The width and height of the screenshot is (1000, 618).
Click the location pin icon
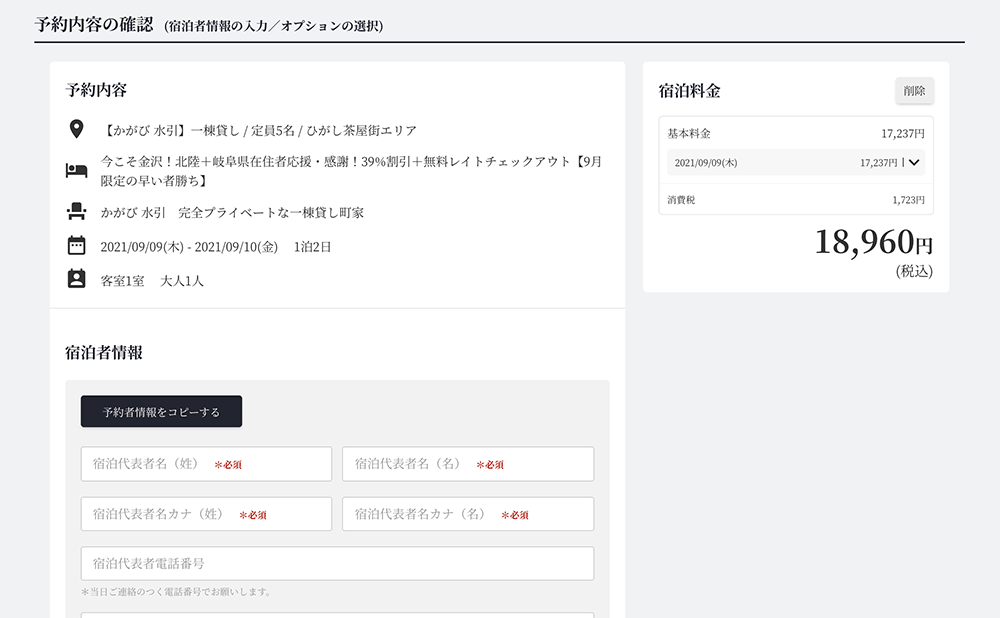(77, 129)
